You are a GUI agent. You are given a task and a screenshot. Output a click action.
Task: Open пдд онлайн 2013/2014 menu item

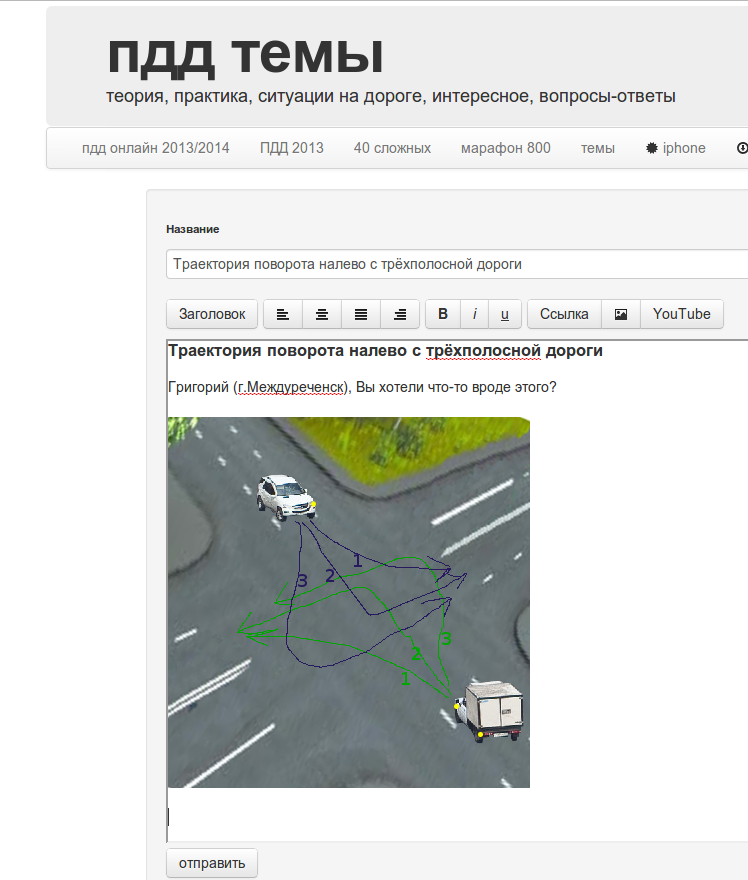(x=155, y=148)
